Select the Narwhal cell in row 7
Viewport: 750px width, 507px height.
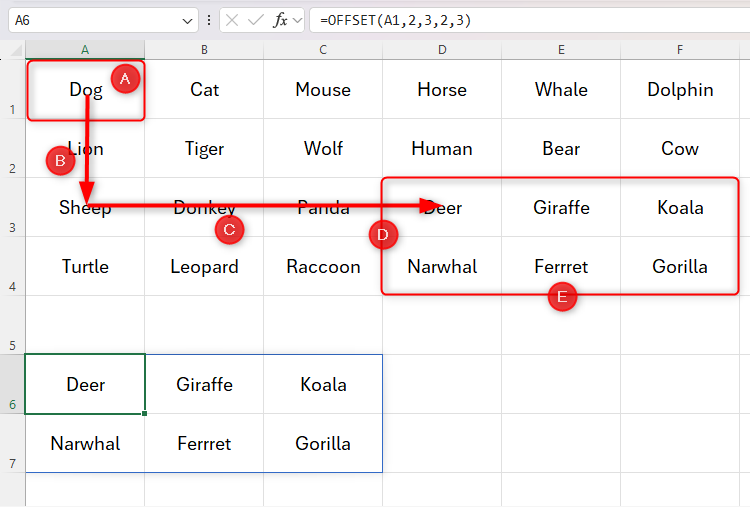pyautogui.click(x=85, y=443)
